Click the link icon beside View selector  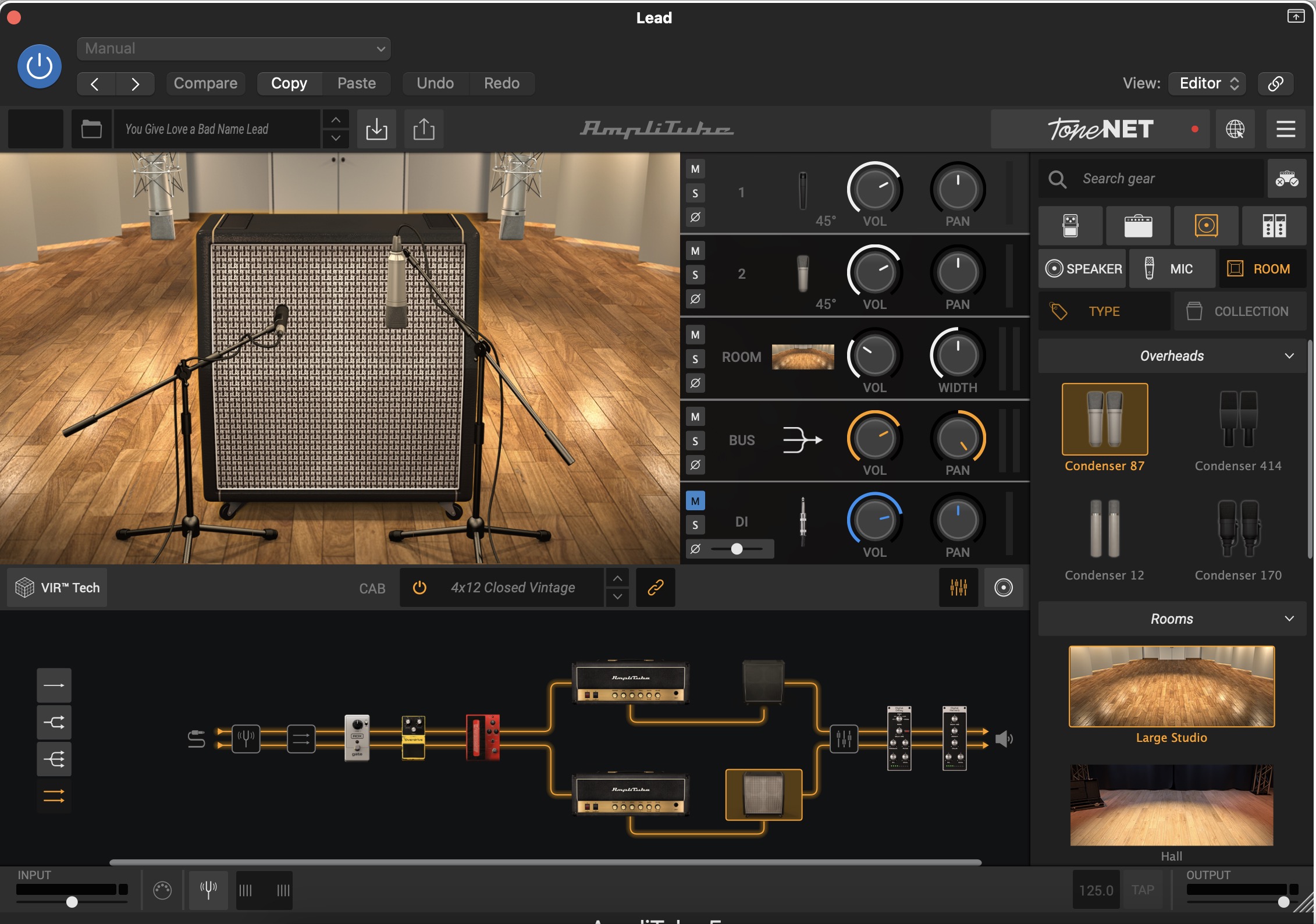(x=1275, y=84)
